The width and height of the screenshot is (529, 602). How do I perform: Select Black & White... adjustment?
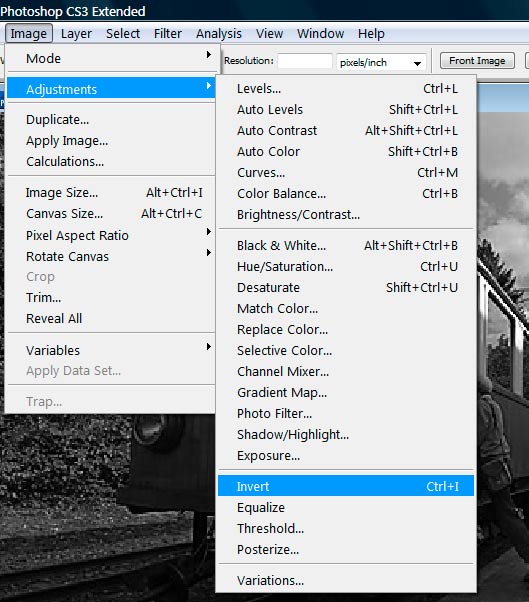pyautogui.click(x=346, y=245)
